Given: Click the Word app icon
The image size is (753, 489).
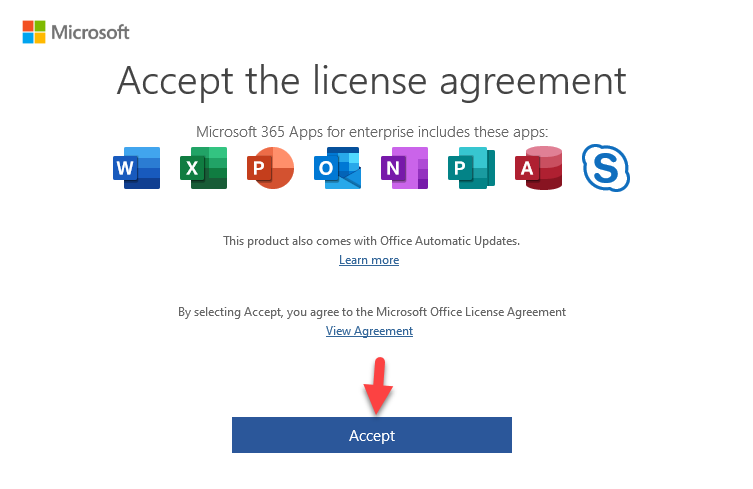Looking at the screenshot, I should tap(136, 168).
